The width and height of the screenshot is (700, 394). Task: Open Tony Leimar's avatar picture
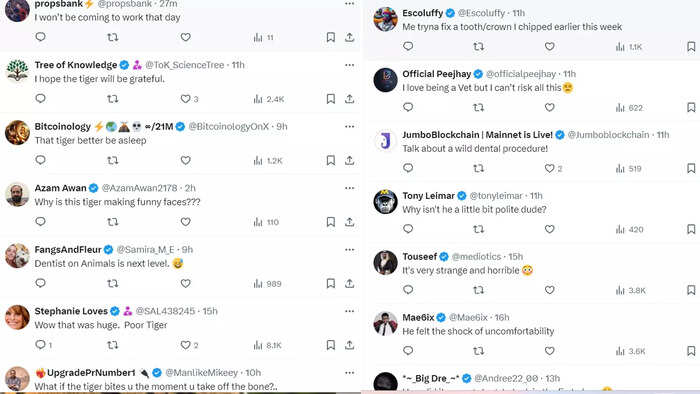pyautogui.click(x=385, y=202)
